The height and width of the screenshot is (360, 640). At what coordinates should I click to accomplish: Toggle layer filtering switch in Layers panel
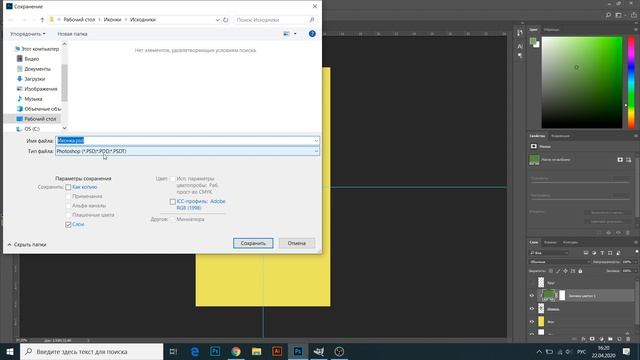636,252
